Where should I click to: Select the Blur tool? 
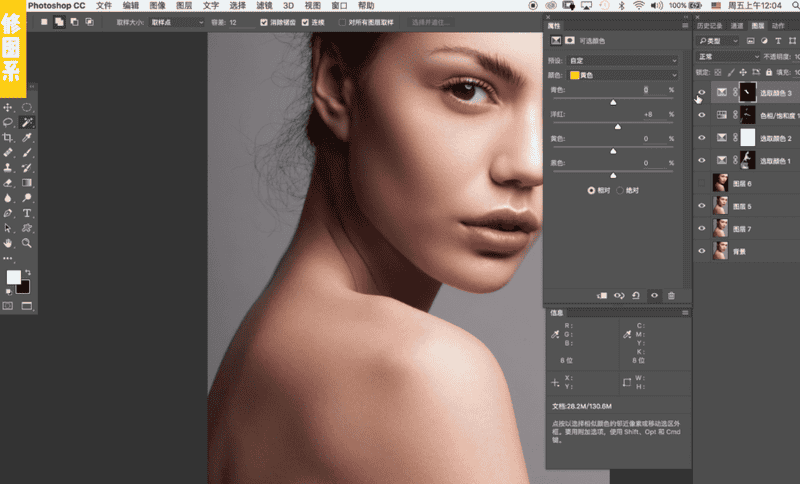click(x=8, y=198)
